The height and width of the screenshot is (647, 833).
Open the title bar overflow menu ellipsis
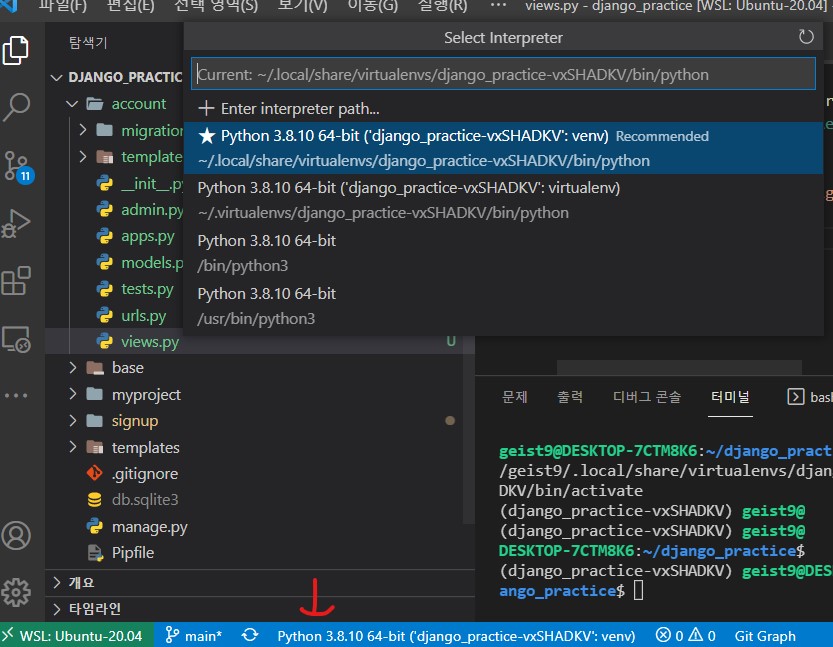(498, 6)
